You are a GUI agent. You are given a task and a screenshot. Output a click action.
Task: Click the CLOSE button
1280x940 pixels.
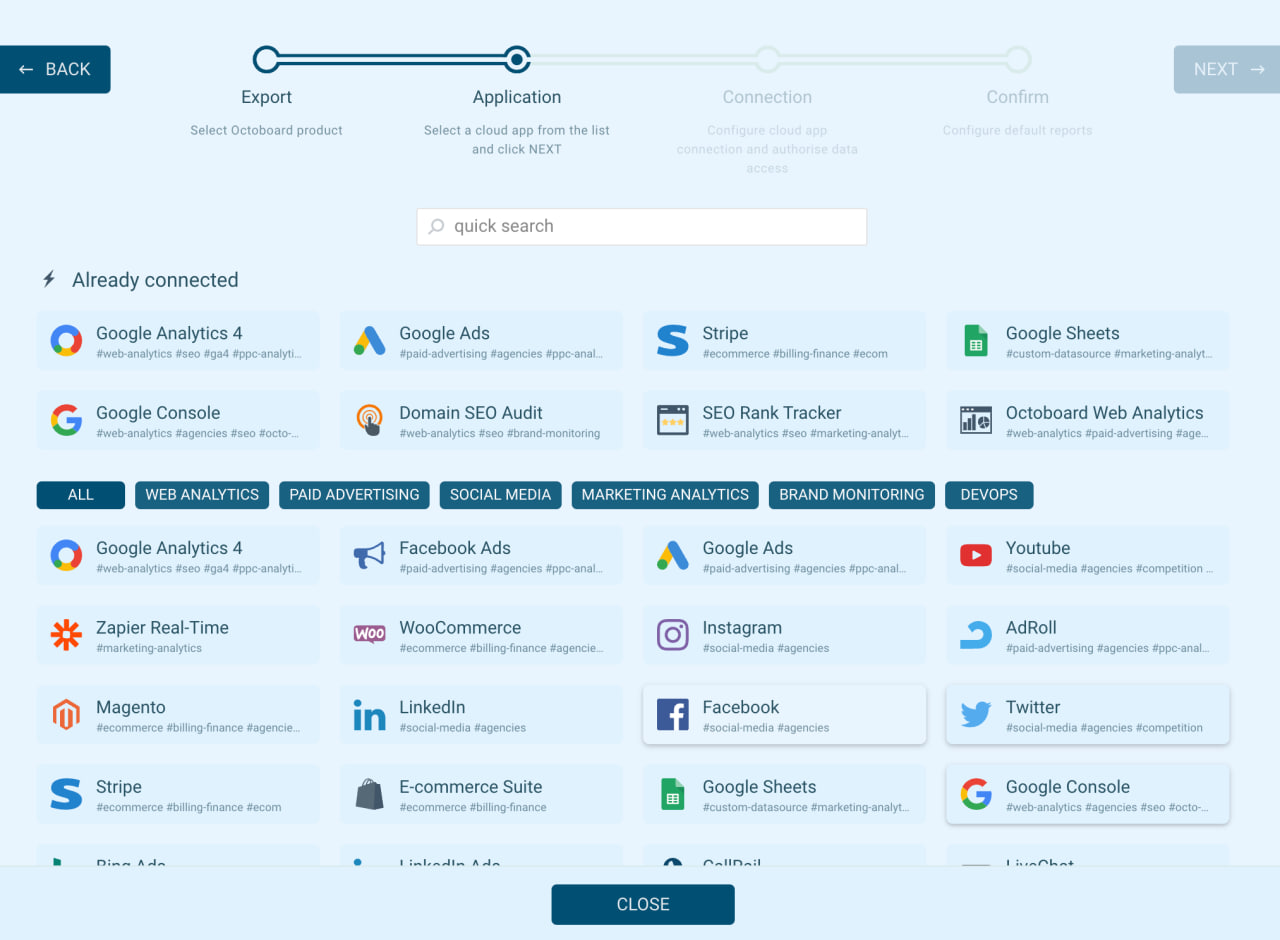pyautogui.click(x=643, y=904)
